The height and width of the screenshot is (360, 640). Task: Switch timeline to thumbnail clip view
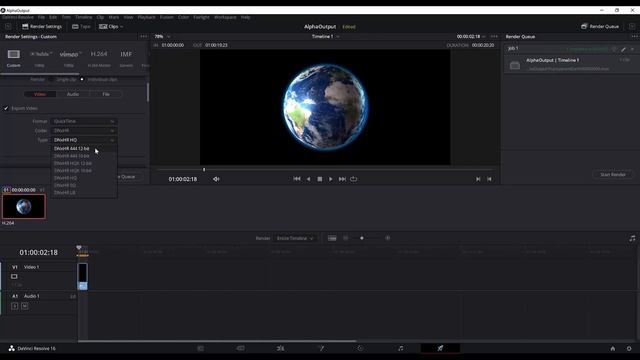(x=332, y=238)
